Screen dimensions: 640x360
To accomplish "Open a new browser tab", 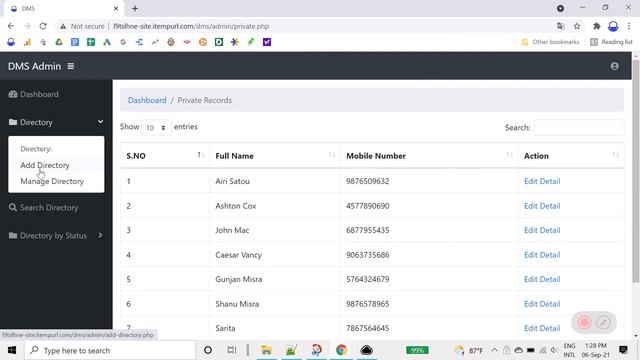I will (x=135, y=8).
